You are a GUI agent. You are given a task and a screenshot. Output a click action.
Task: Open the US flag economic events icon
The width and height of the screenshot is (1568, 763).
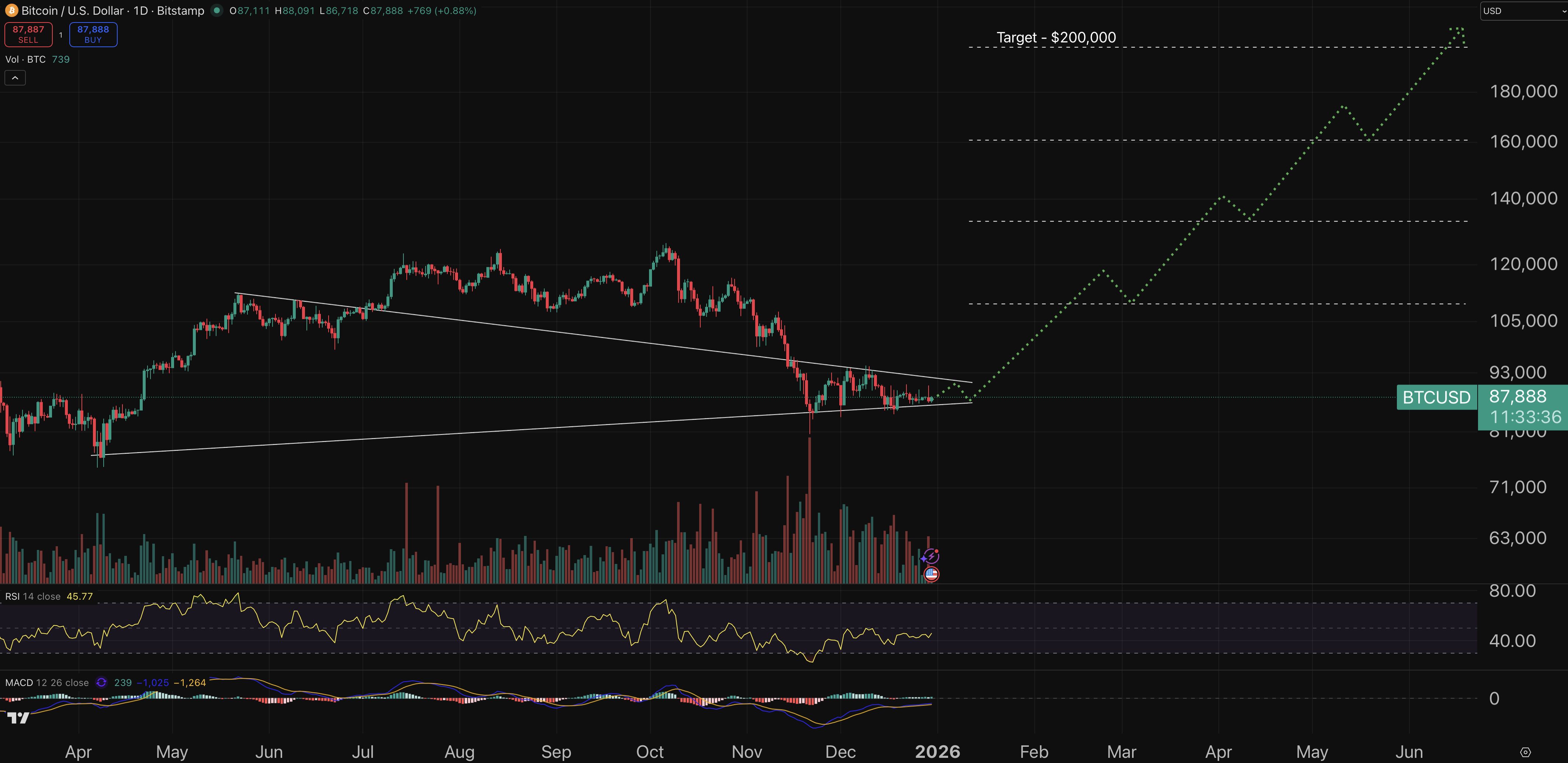pos(932,574)
